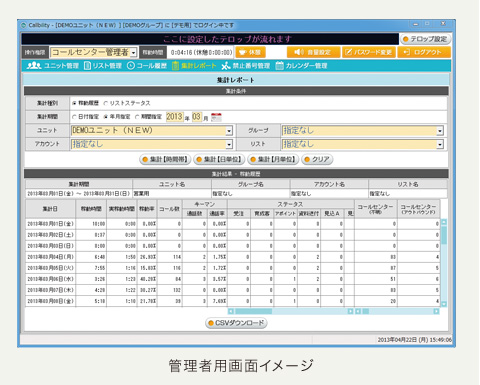Click the CSVダウンロード button

[x=236, y=323]
